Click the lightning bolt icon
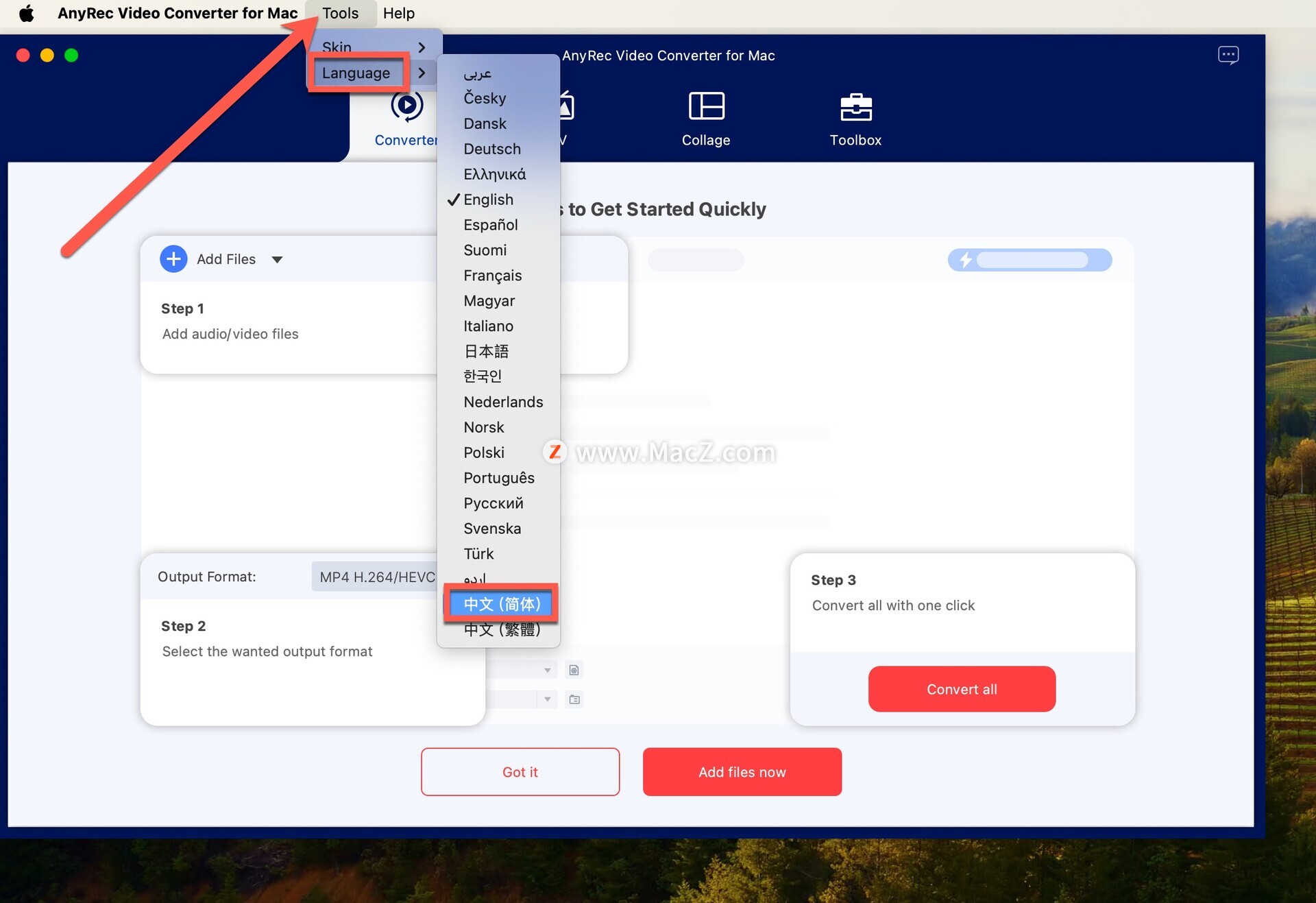 pyautogui.click(x=965, y=260)
